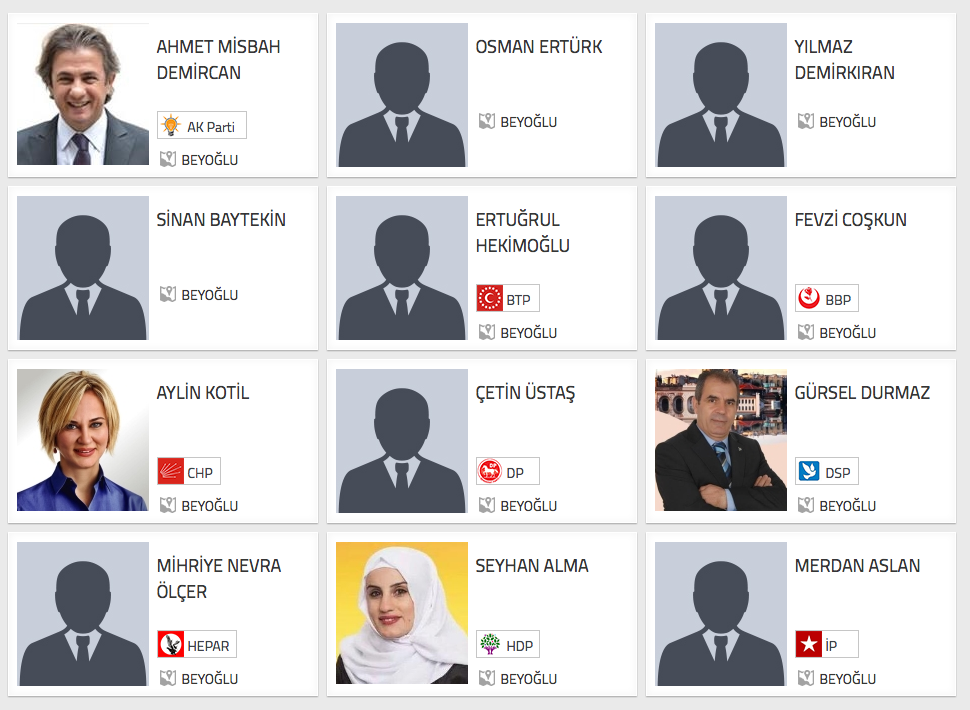Open Aylin Kotil's portrait thumbnail
970x710 pixels.
83,440
